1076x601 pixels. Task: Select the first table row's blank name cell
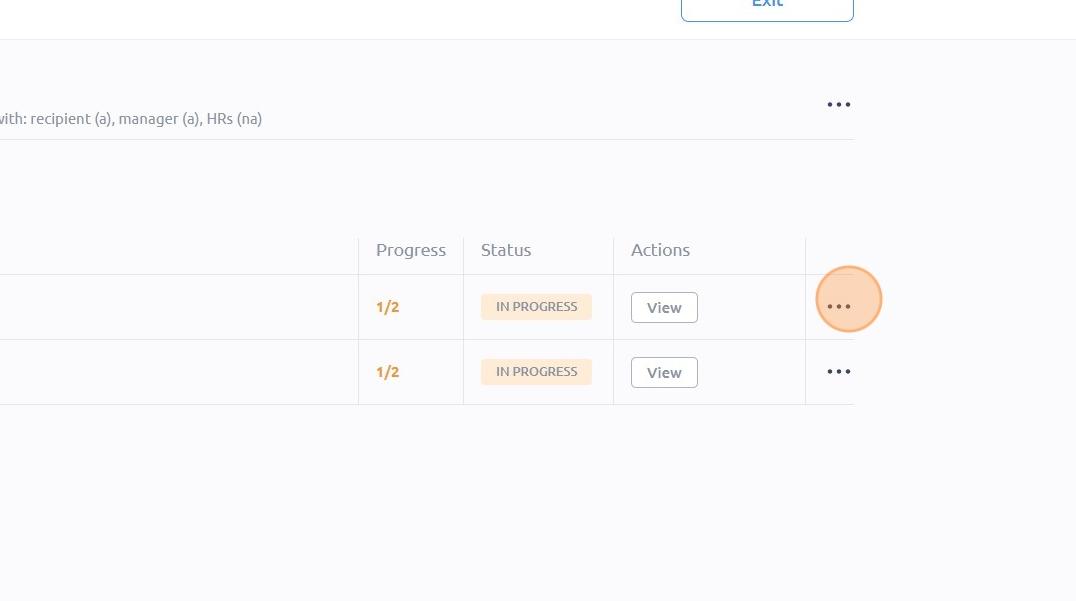[179, 307]
